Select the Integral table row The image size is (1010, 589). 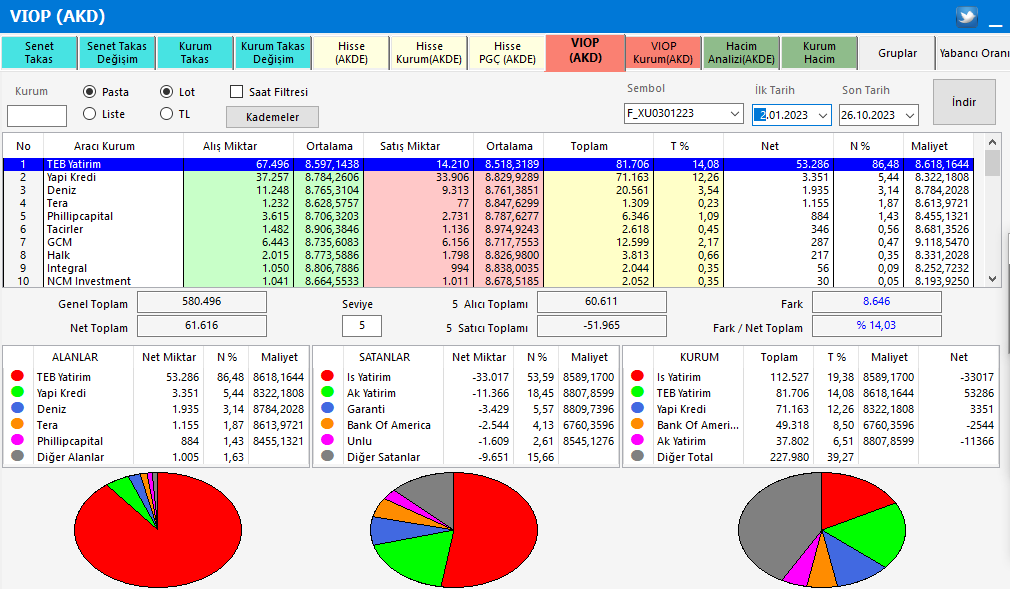[x=488, y=268]
